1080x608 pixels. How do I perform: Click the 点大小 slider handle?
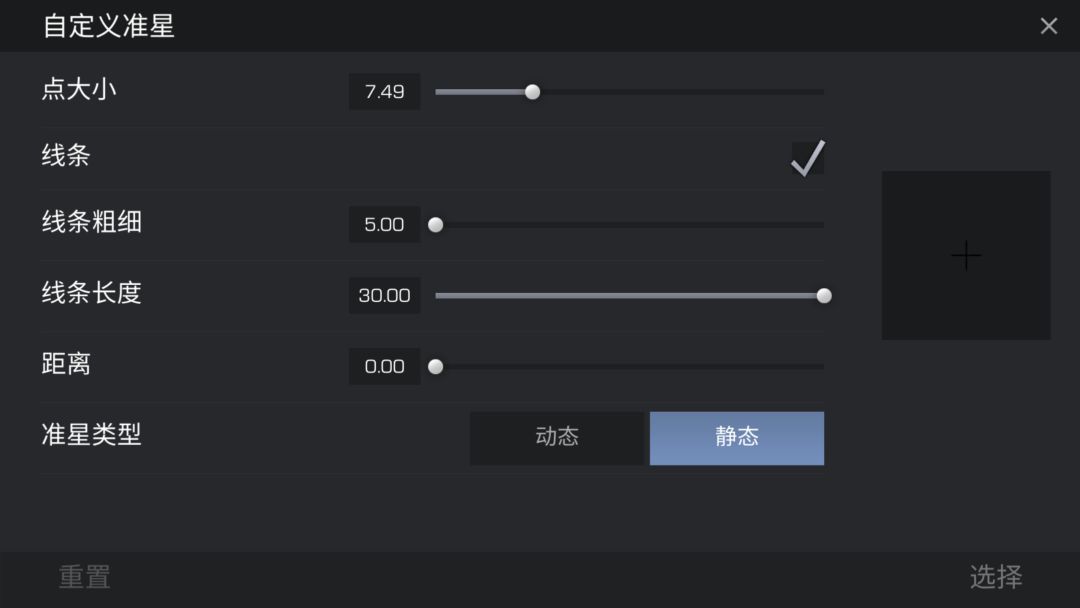[x=532, y=92]
